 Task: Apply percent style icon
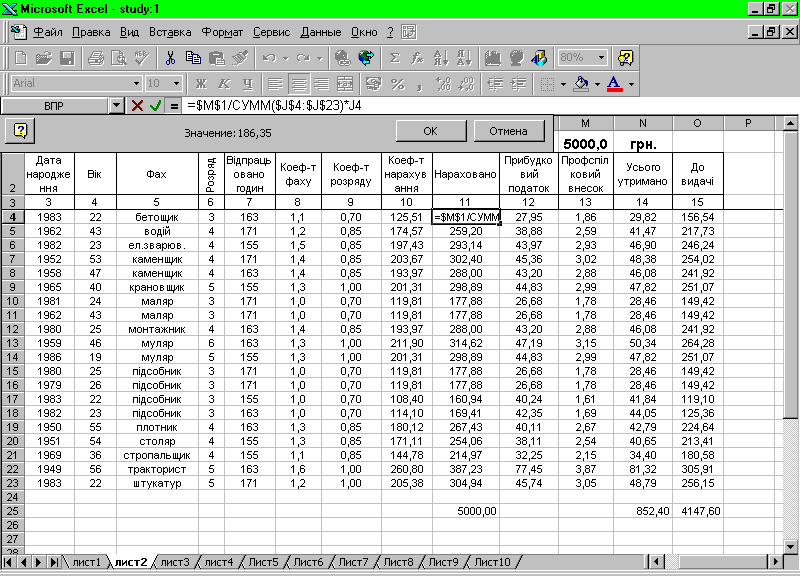(x=397, y=84)
